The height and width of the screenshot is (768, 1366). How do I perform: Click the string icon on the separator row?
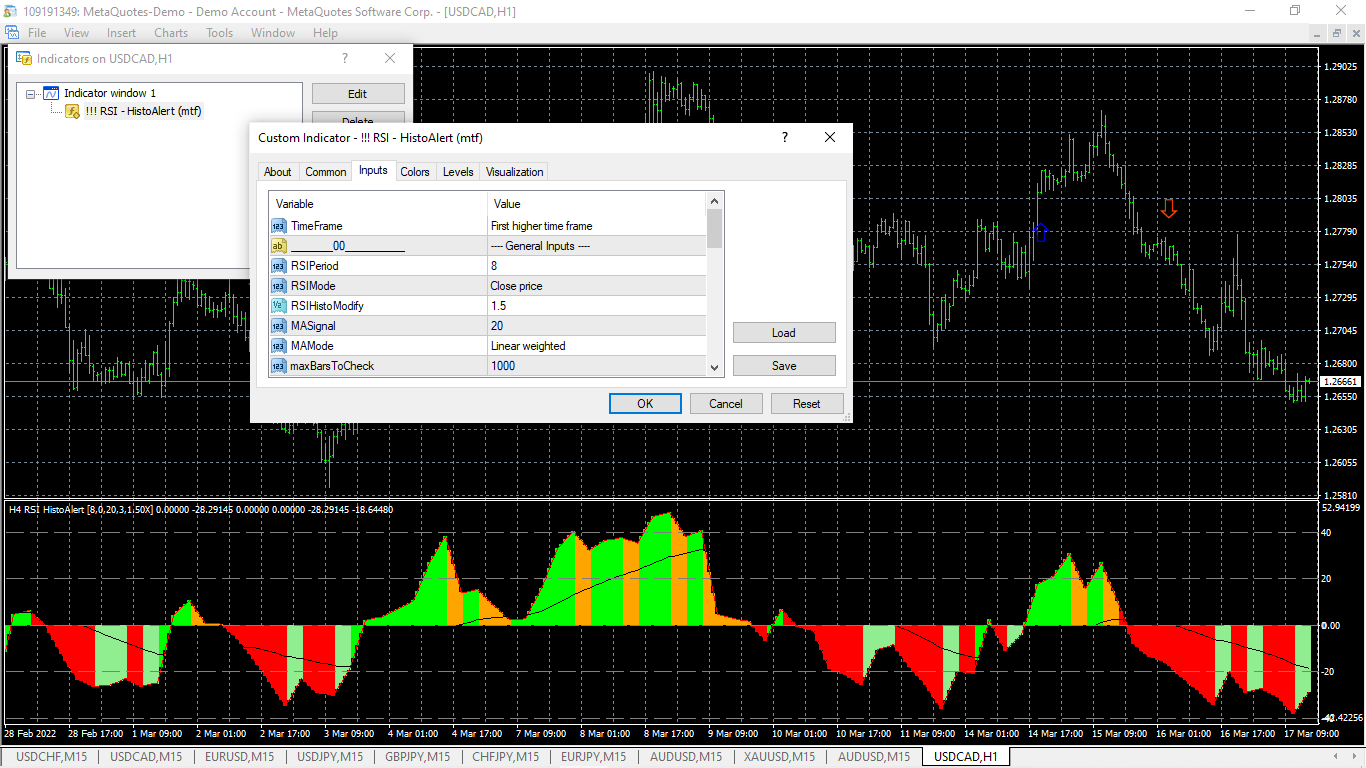point(278,246)
